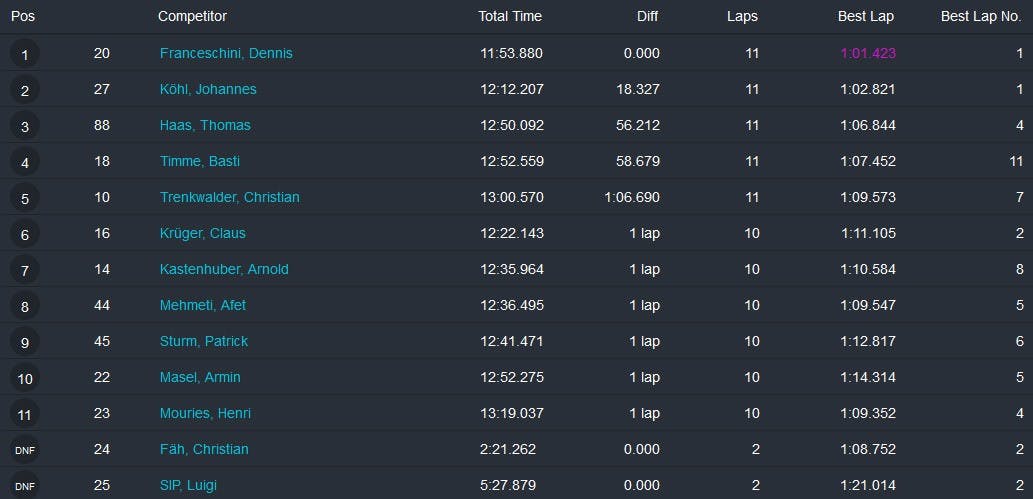Click the purple fastest lap time 1:01.423
Viewport: 1033px width, 499px height.
(x=868, y=53)
